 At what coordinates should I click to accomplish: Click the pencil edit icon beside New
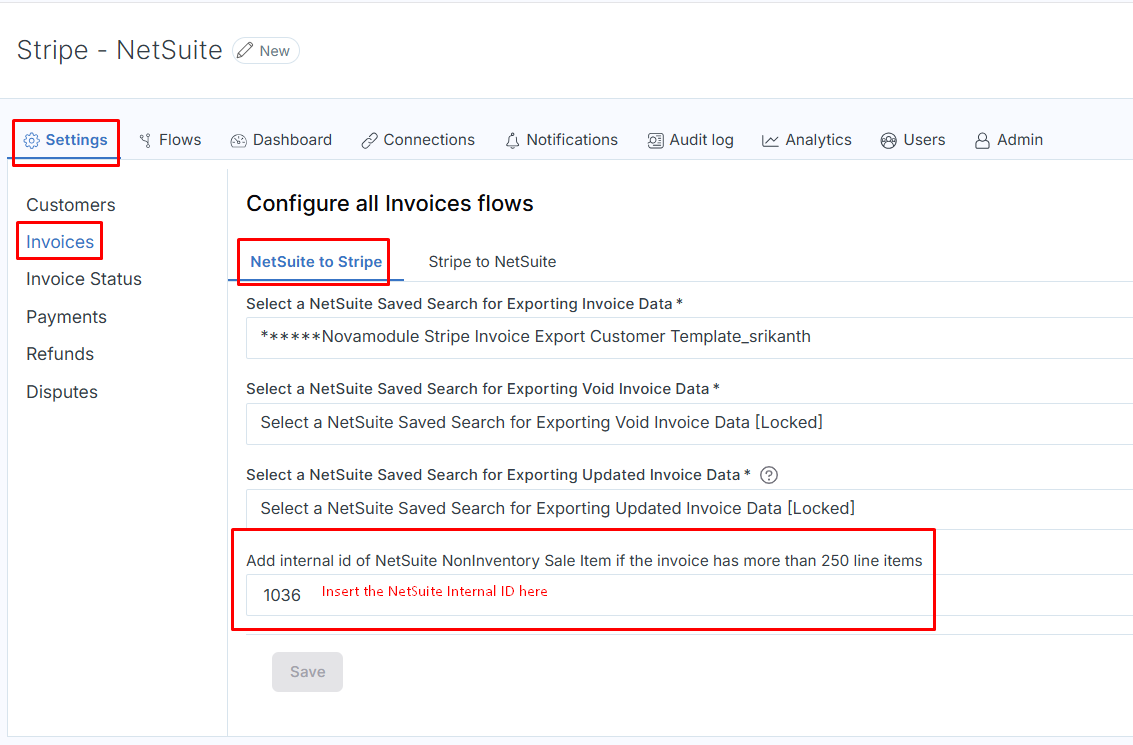tap(246, 51)
